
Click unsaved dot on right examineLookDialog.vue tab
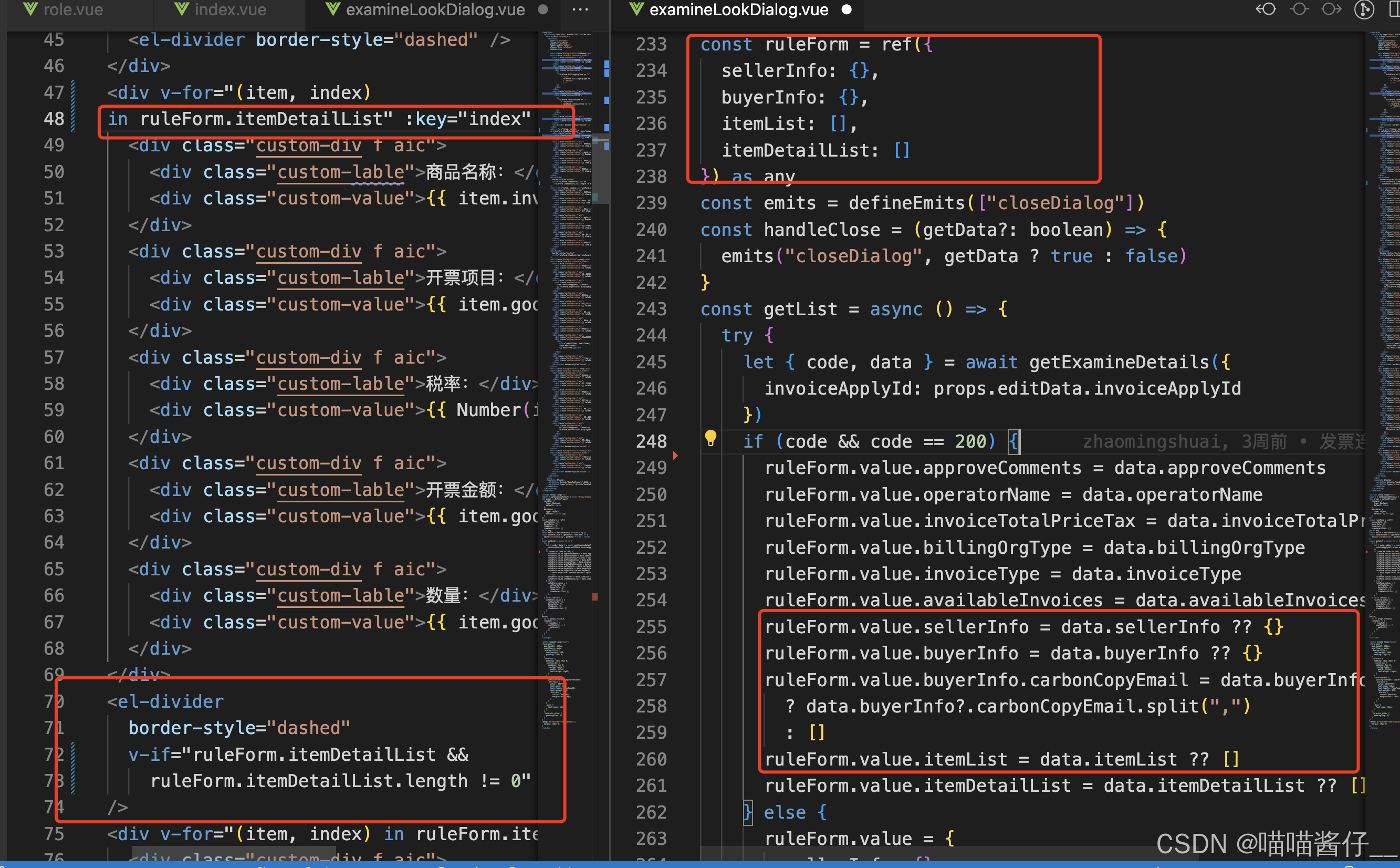[847, 9]
